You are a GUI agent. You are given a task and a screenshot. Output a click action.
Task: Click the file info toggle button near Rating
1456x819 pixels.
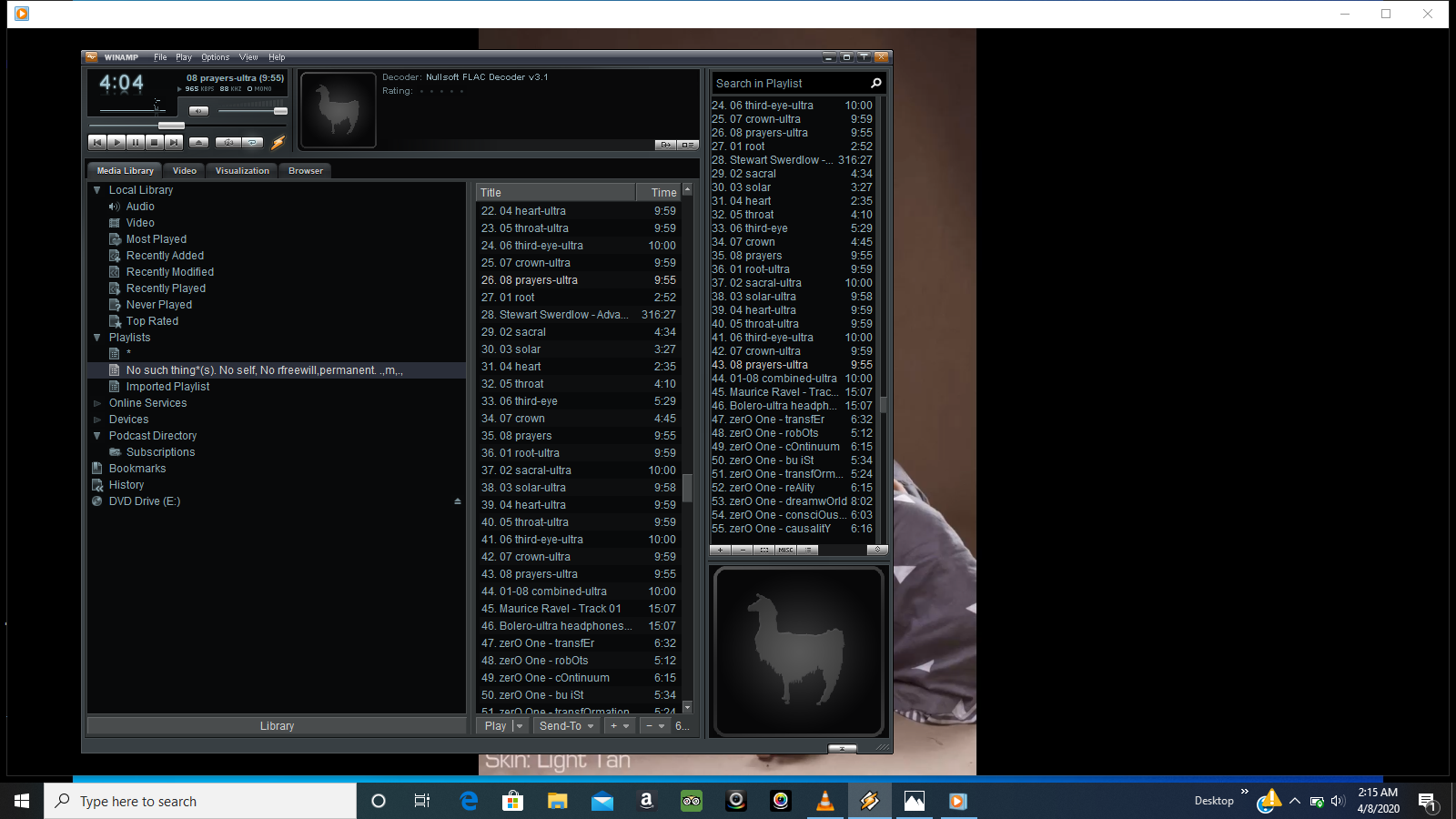[665, 145]
